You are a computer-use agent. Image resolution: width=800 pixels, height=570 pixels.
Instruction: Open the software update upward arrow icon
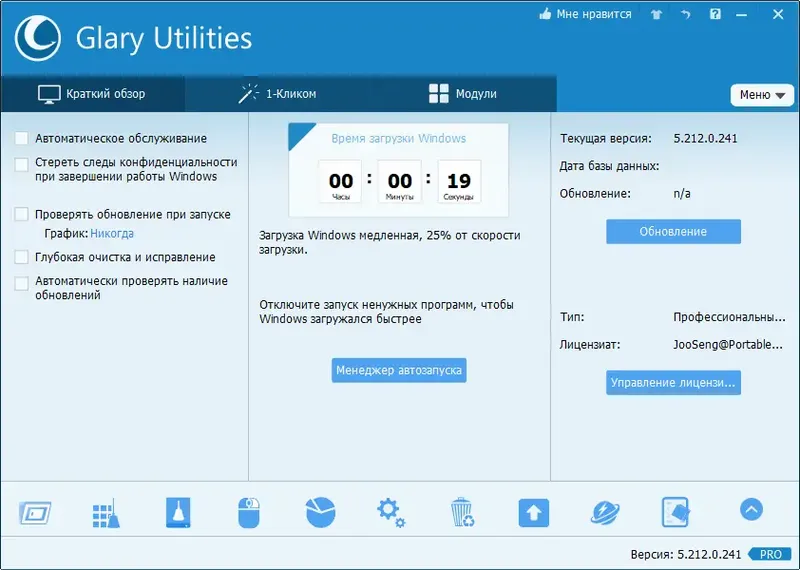[534, 513]
